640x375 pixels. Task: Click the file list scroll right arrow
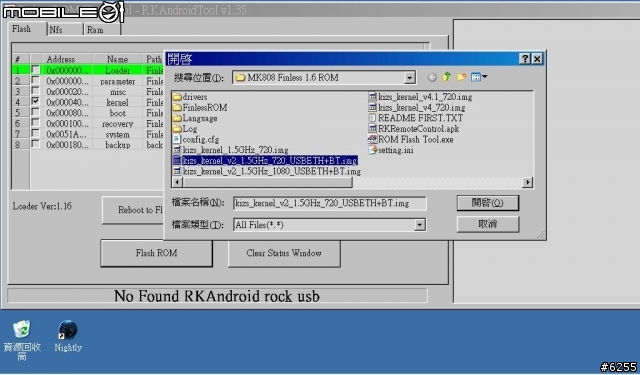tap(528, 182)
